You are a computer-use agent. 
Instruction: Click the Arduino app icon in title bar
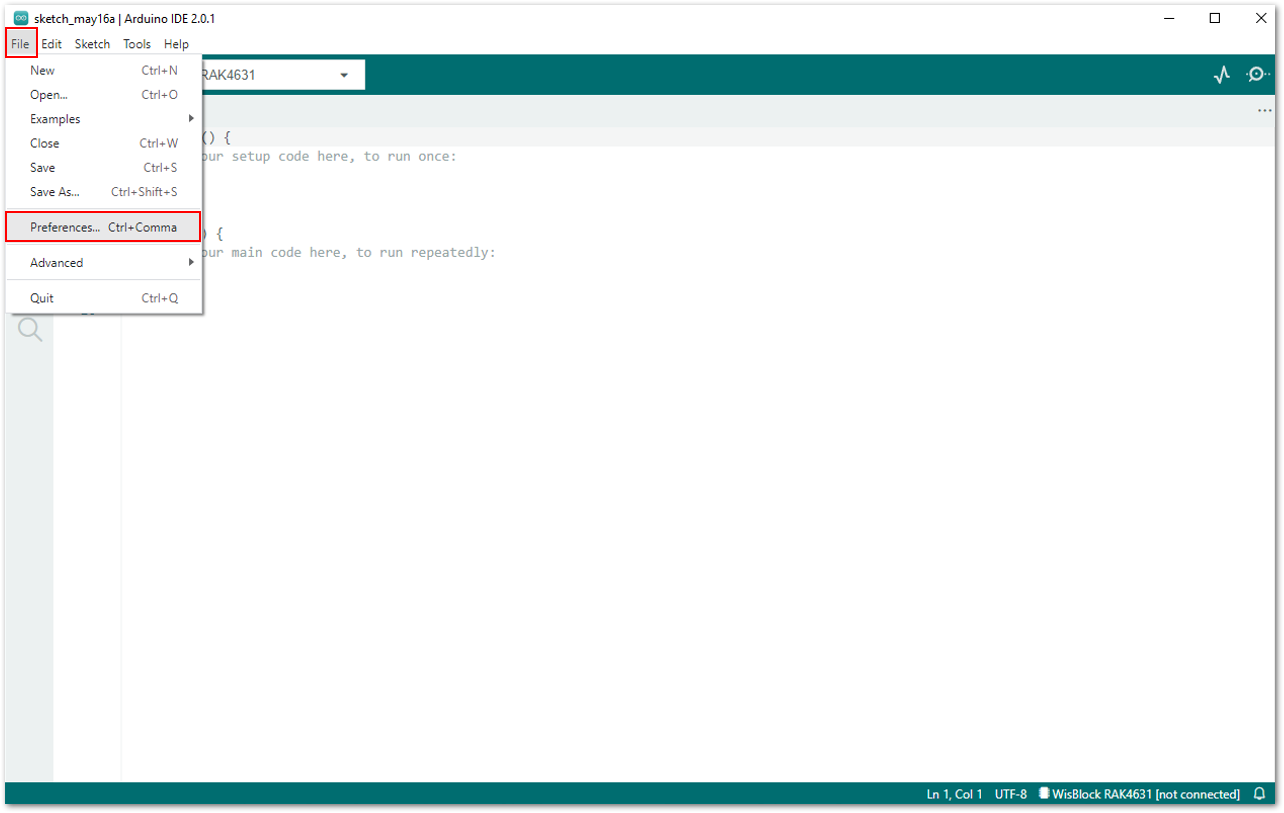coord(20,18)
